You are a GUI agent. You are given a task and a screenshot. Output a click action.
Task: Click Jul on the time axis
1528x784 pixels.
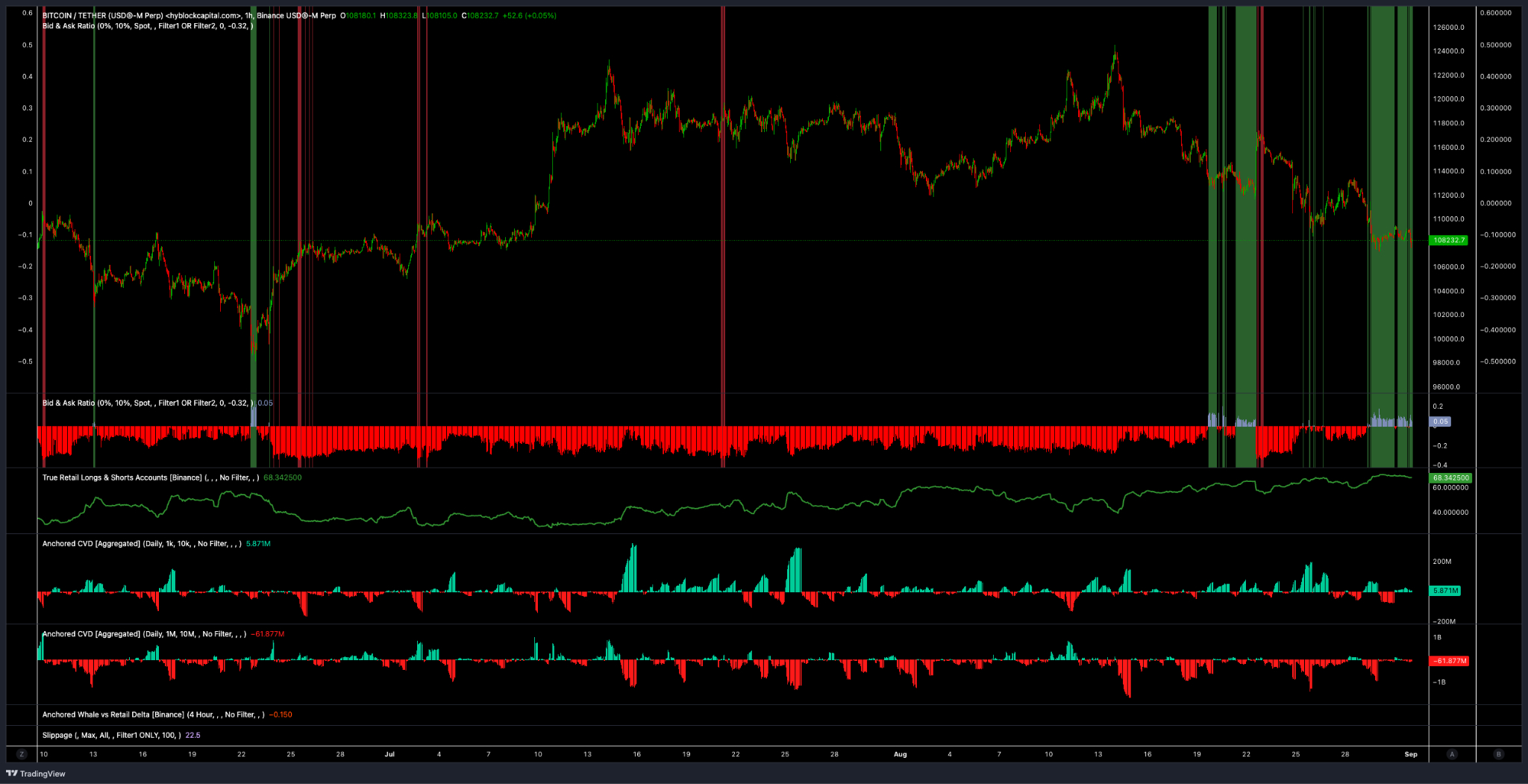(x=389, y=754)
